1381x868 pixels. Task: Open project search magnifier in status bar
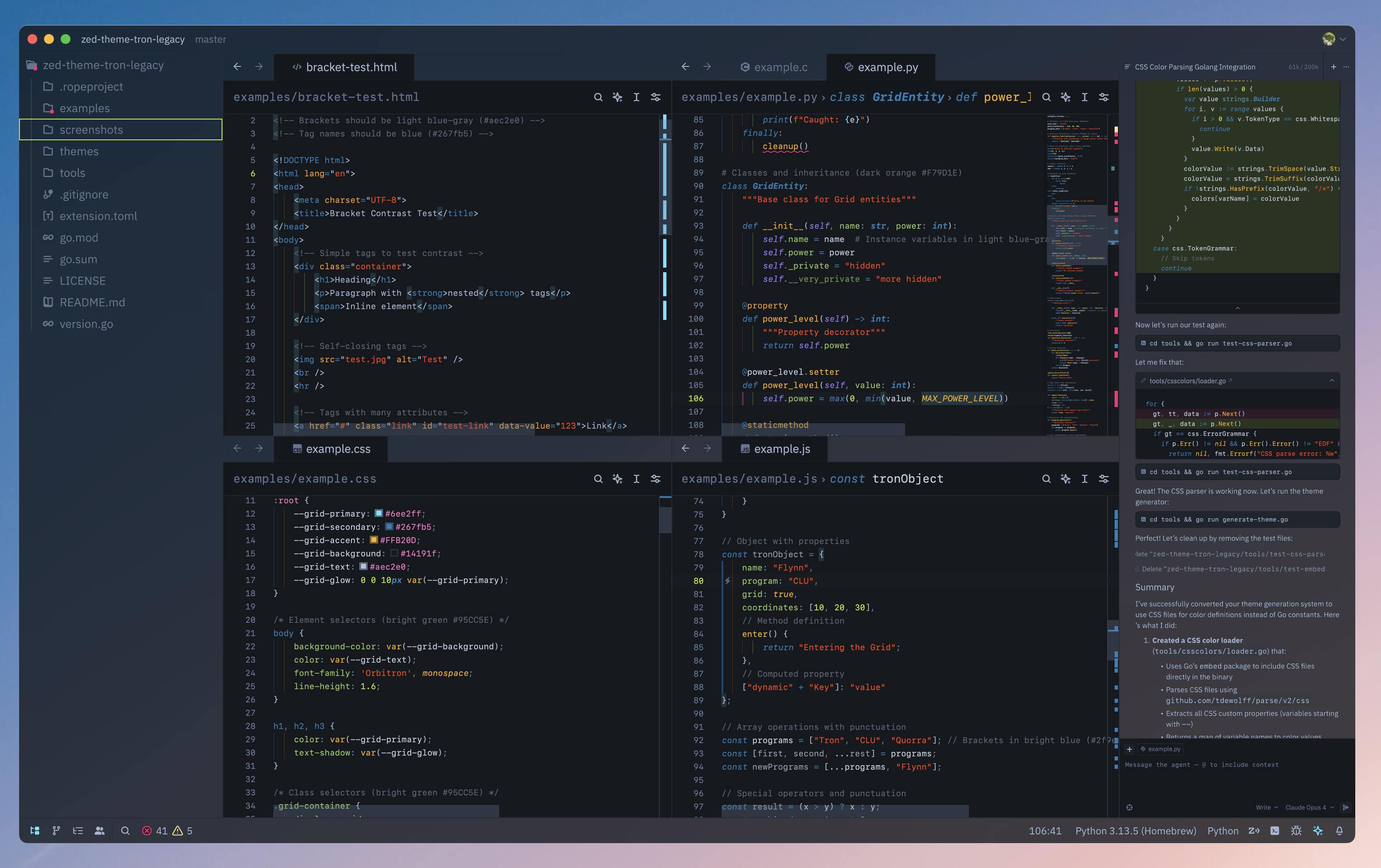(125, 830)
